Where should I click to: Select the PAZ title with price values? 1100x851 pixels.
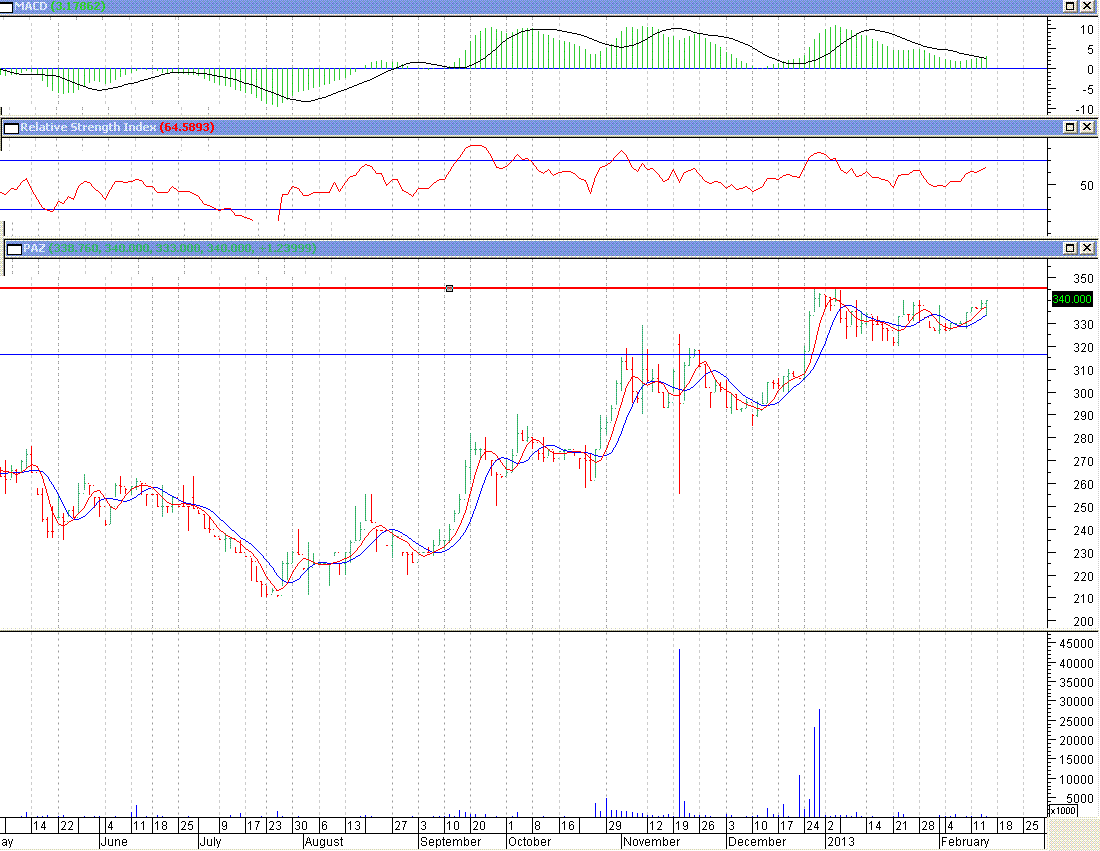pos(170,248)
